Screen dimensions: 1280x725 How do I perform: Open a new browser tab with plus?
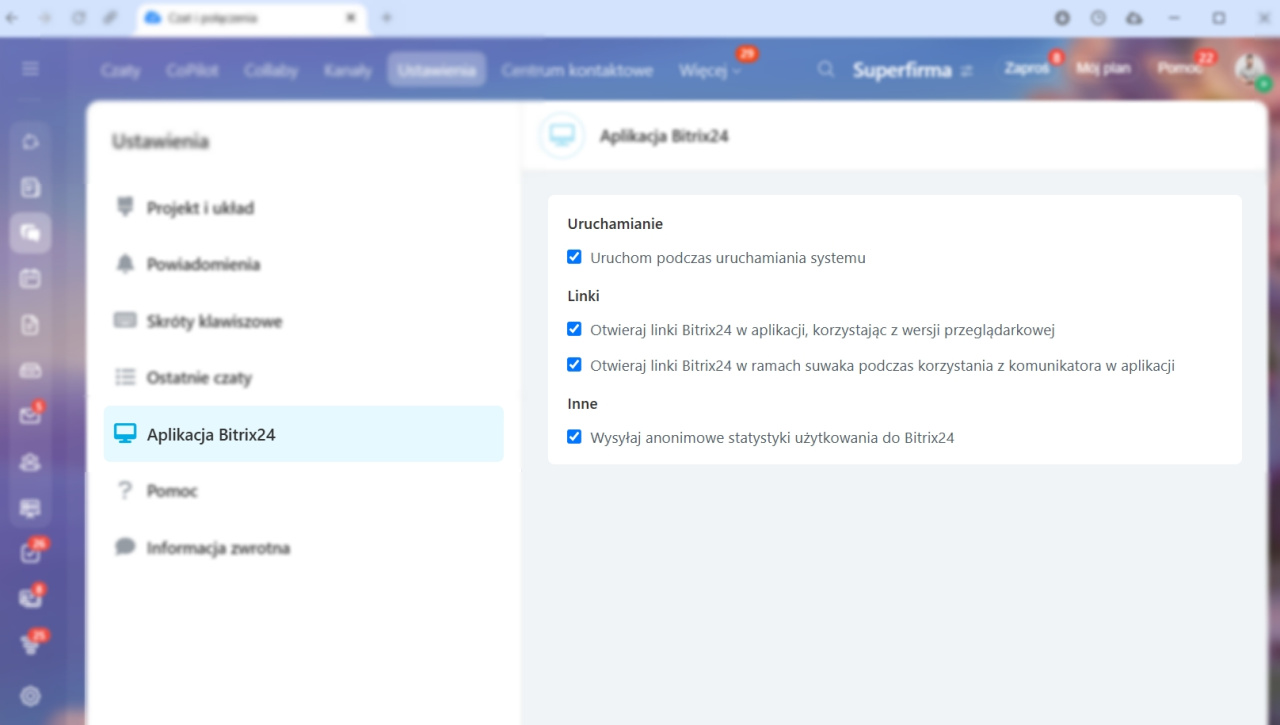coord(387,18)
